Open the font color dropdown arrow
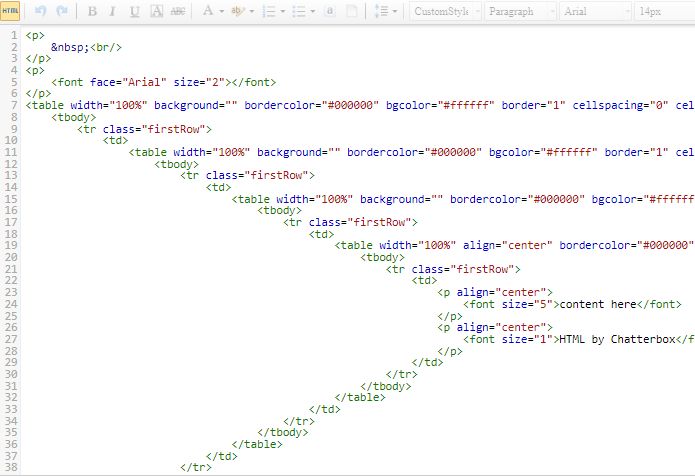The height and width of the screenshot is (476, 695). point(221,12)
